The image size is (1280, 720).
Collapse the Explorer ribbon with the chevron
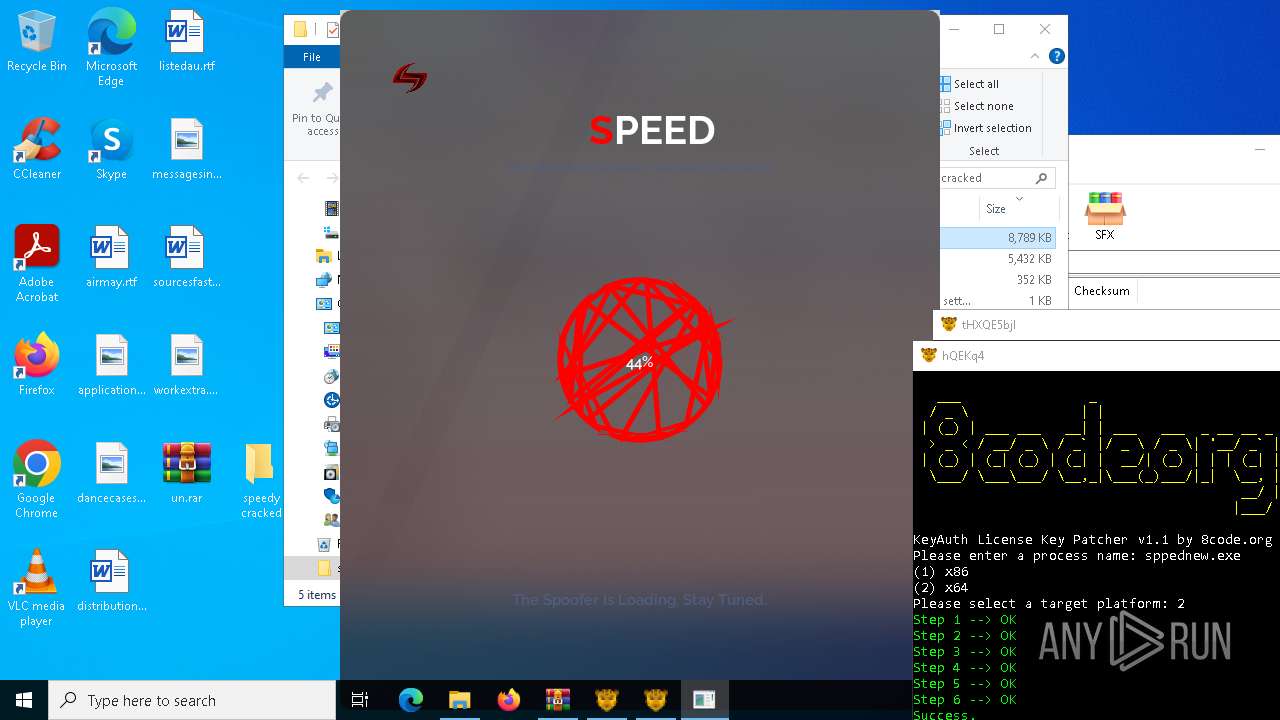1036,56
